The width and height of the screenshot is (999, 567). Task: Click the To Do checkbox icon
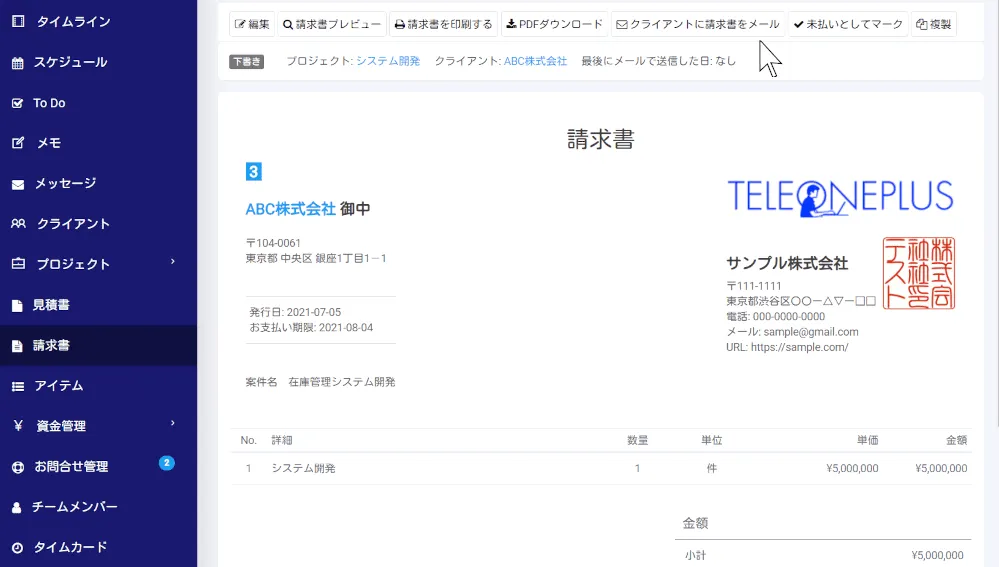[18, 103]
